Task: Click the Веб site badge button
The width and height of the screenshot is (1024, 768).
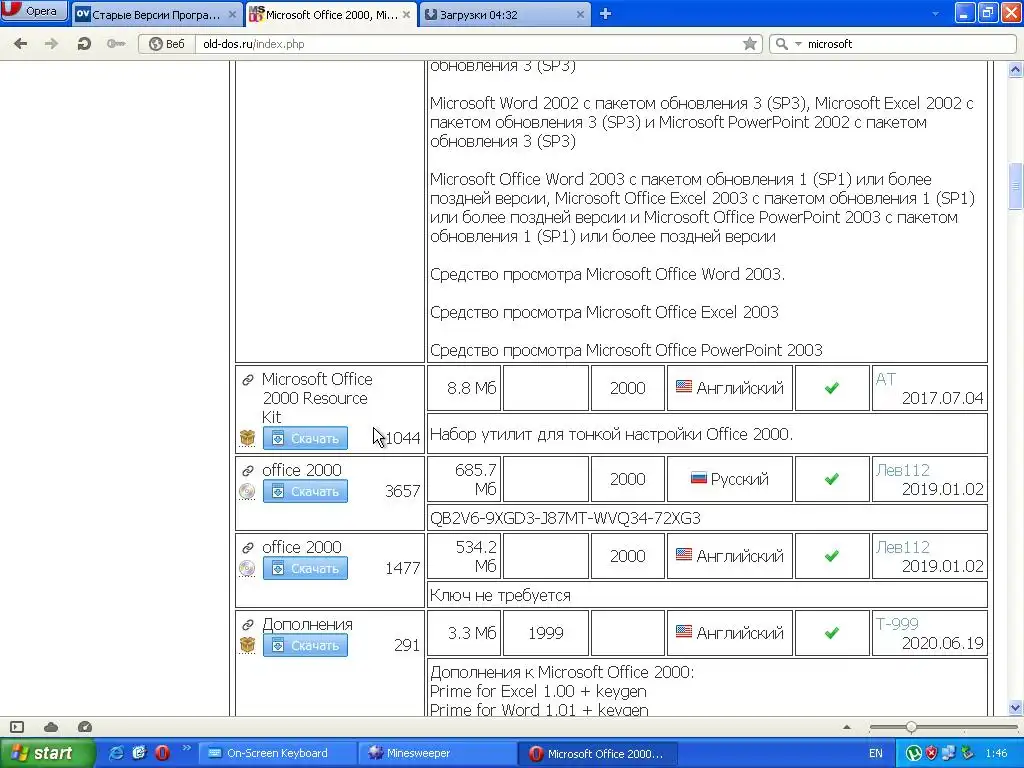Action: (x=167, y=44)
